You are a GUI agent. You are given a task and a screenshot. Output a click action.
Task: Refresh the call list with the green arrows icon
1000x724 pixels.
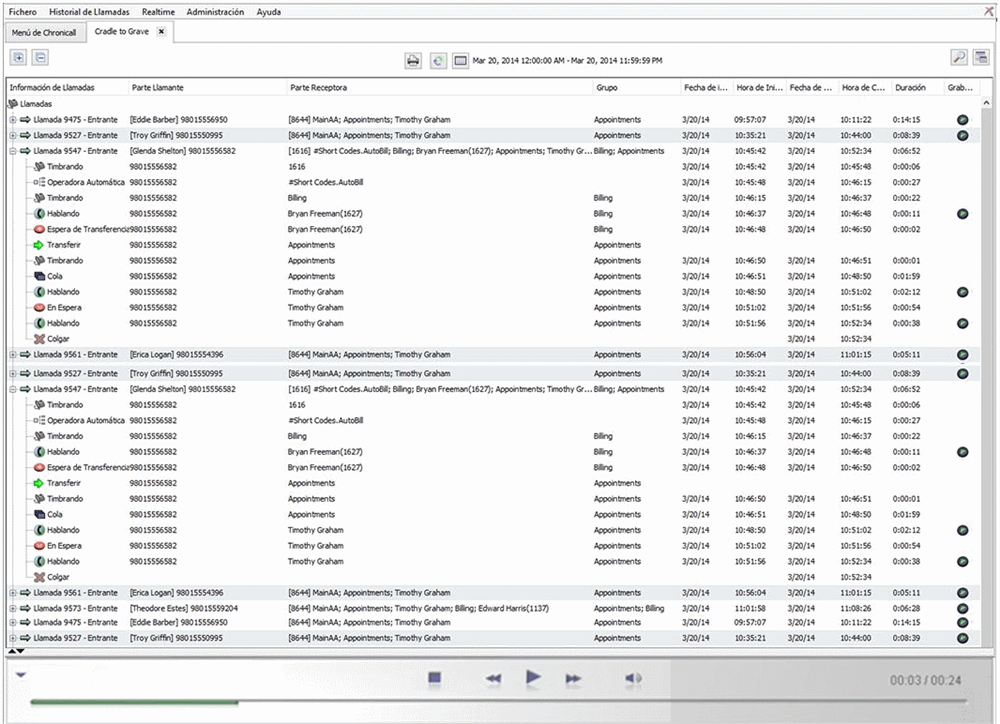pos(438,61)
